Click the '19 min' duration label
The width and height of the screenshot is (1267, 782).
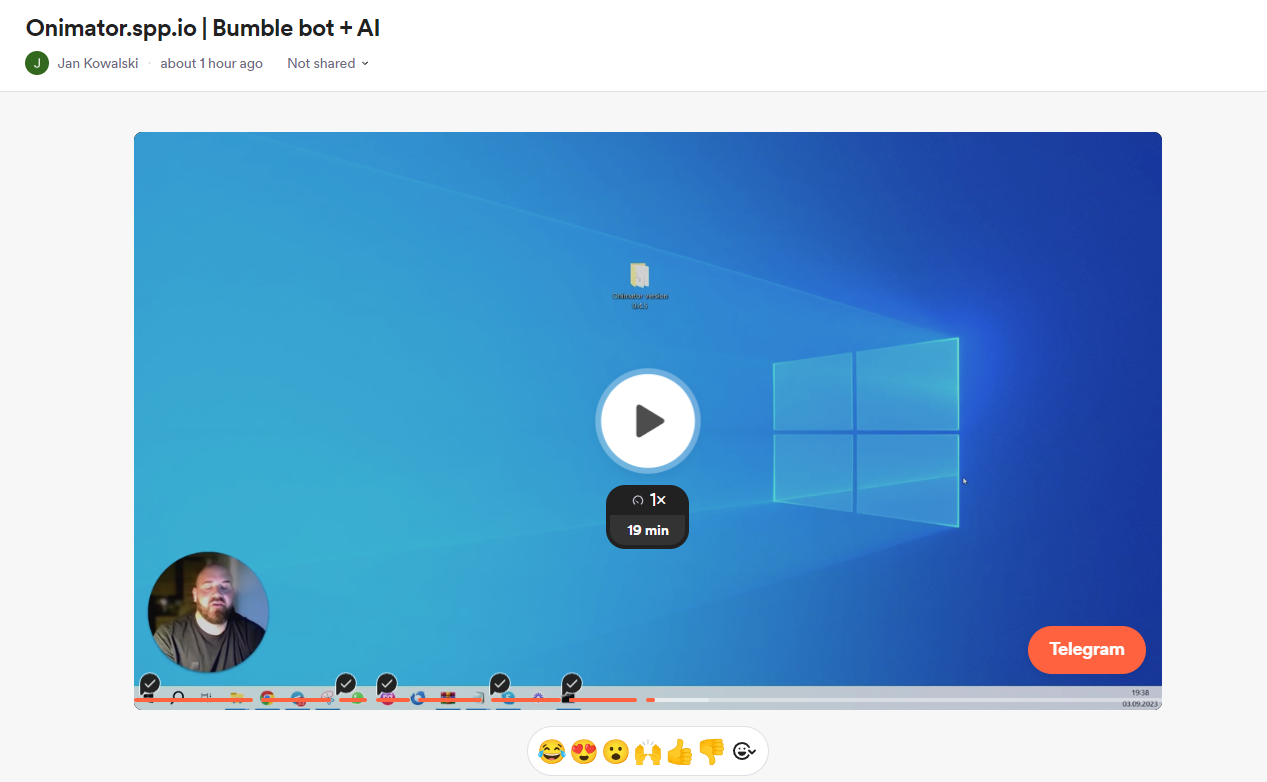tap(648, 531)
